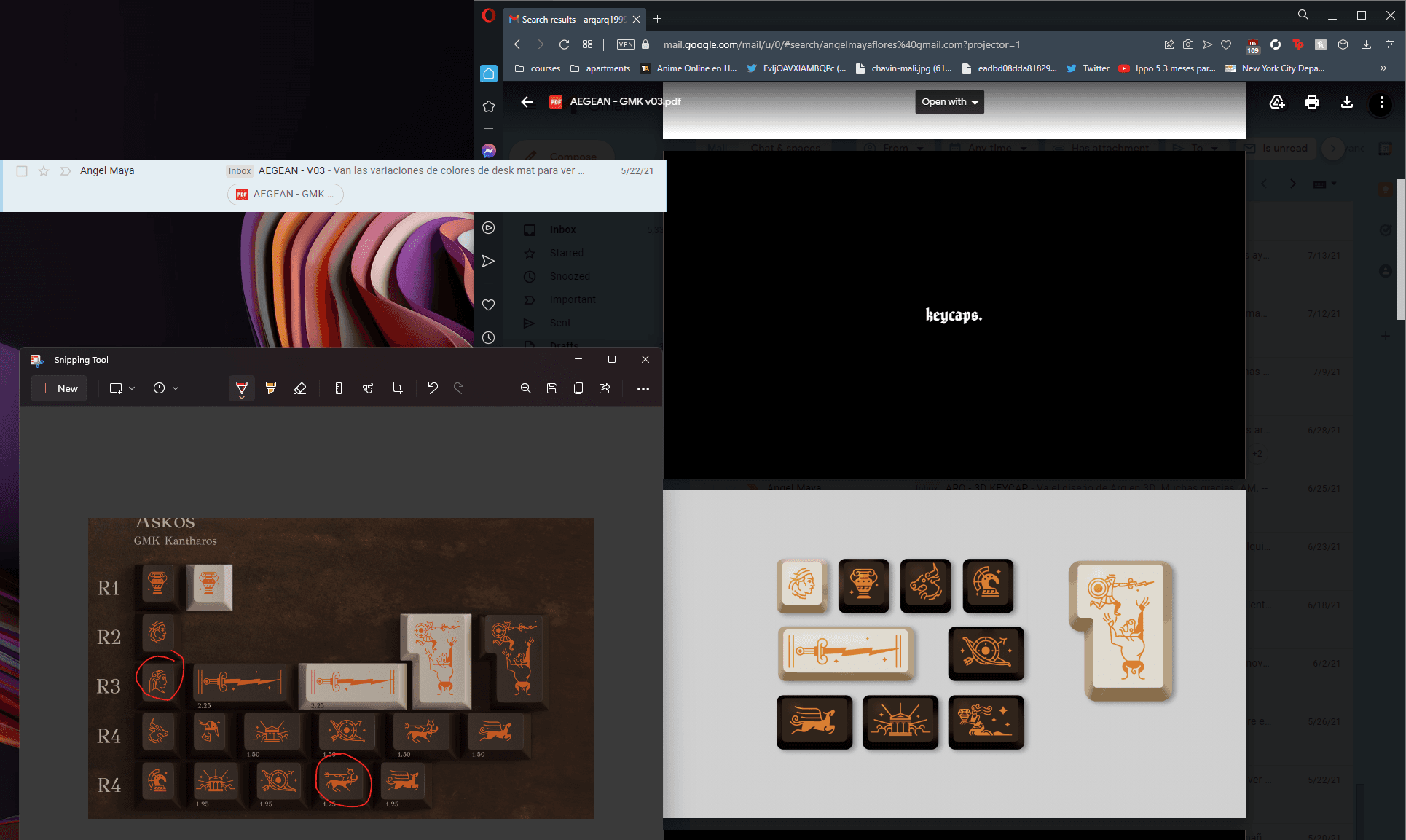The image size is (1406, 840).
Task: Select the highlighter tool
Action: [271, 388]
